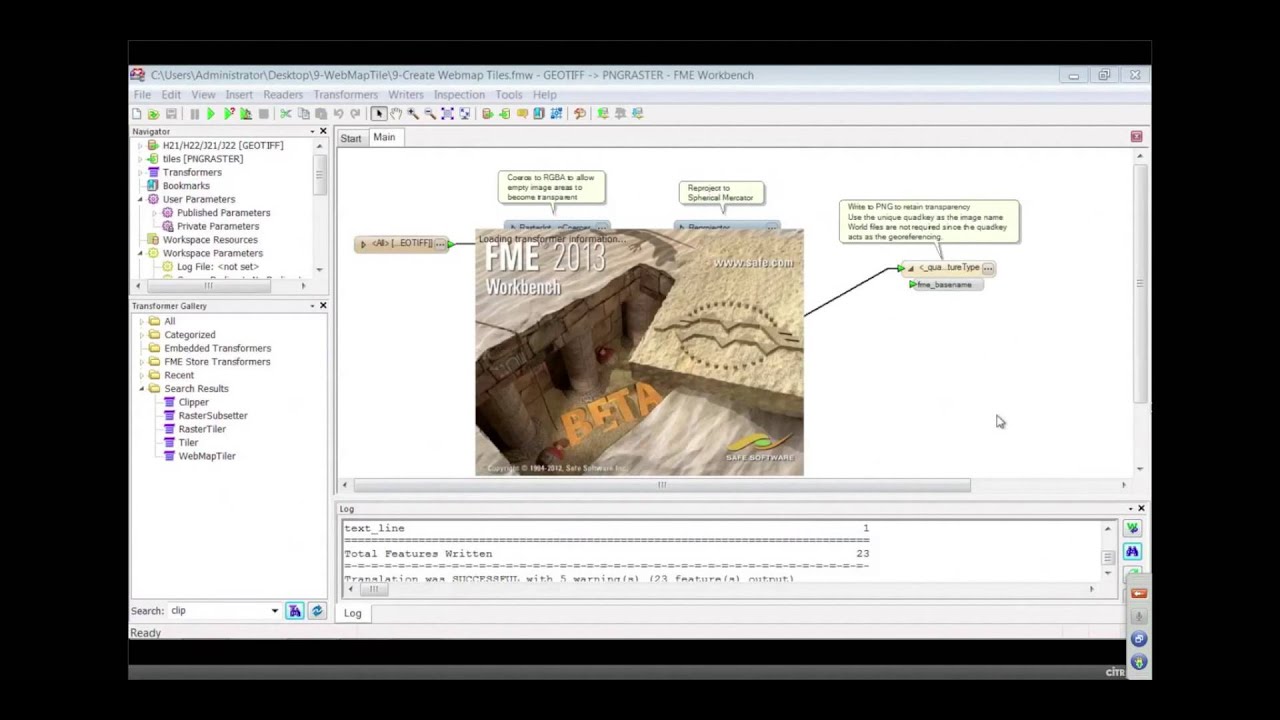
Task: Add a reader from the toolbar icon
Action: pos(487,114)
